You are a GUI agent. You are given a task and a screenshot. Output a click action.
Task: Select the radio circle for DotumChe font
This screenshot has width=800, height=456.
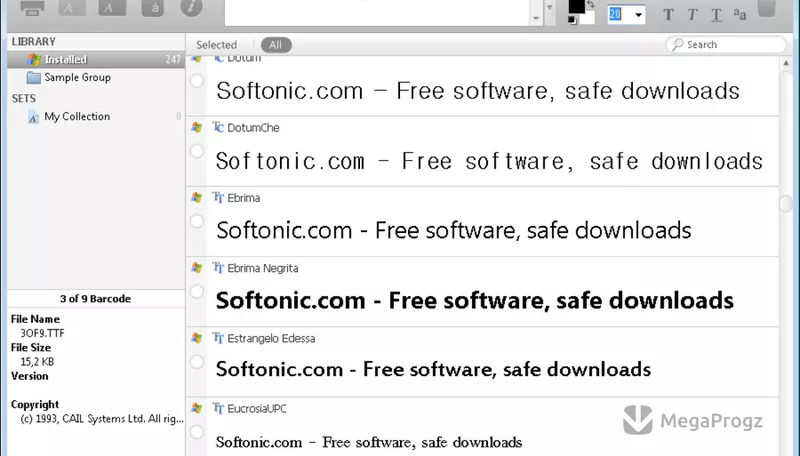pyautogui.click(x=196, y=151)
